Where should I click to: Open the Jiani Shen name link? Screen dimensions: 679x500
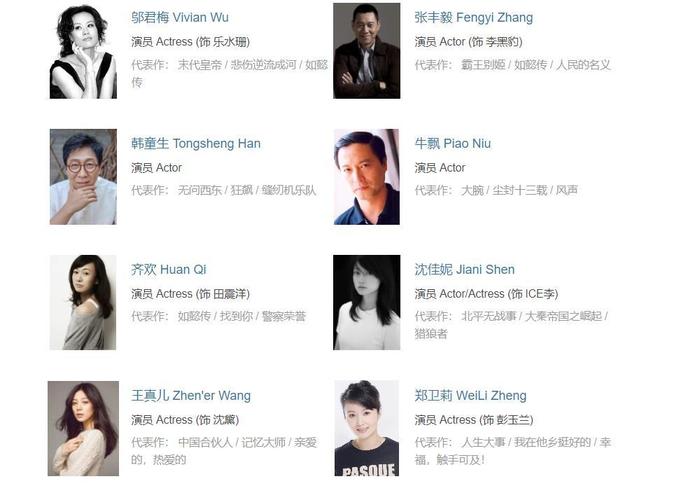point(464,270)
